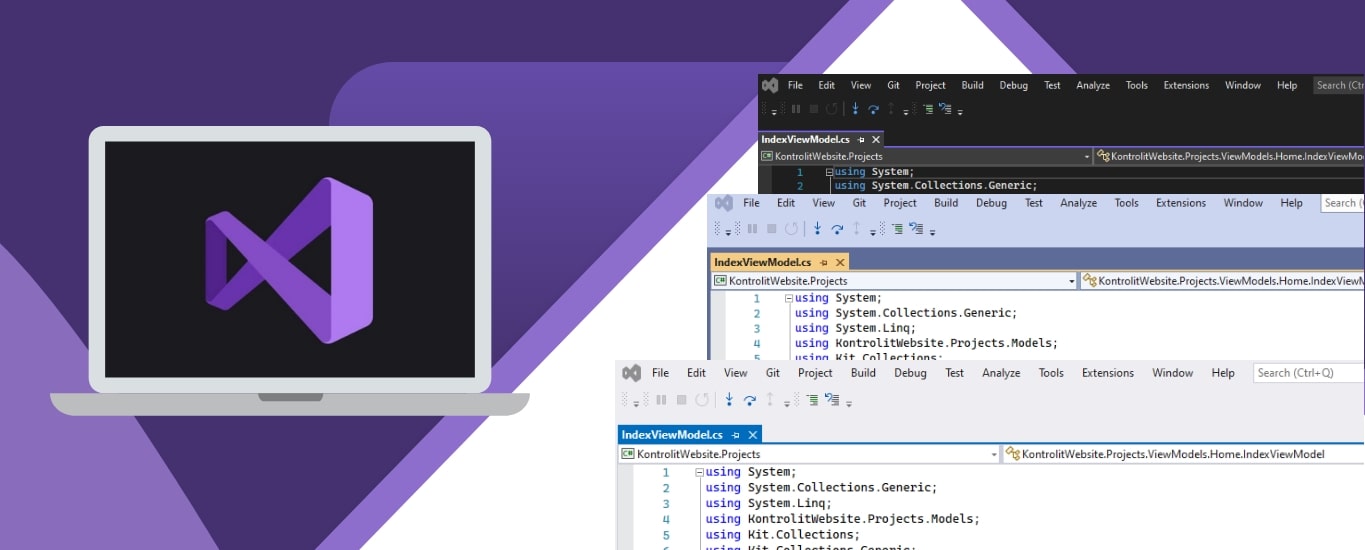This screenshot has width=1365, height=550.
Task: Click 'using System.Collections.Generic;' in dark window
Action: (936, 185)
